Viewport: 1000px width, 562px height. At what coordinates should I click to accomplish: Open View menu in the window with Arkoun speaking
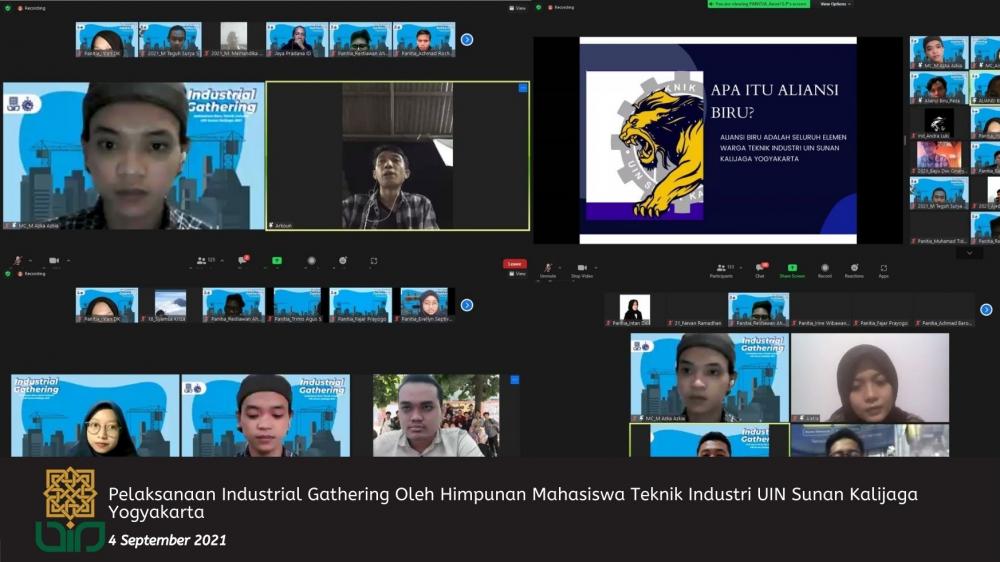click(517, 8)
